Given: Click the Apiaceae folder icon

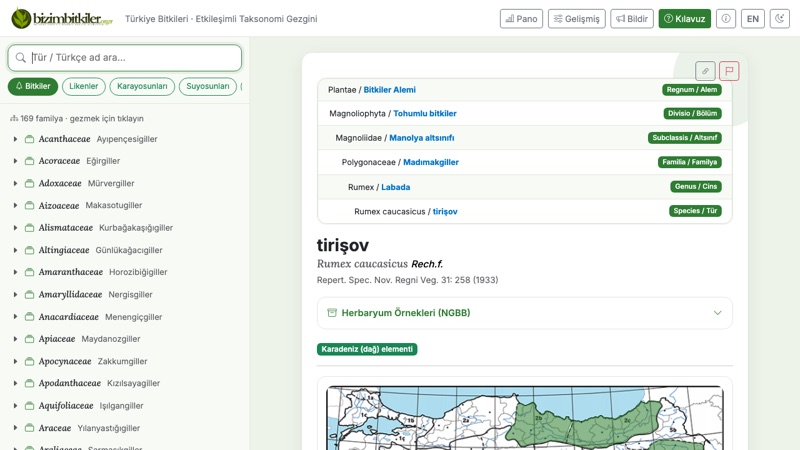Looking at the screenshot, I should click(30, 339).
